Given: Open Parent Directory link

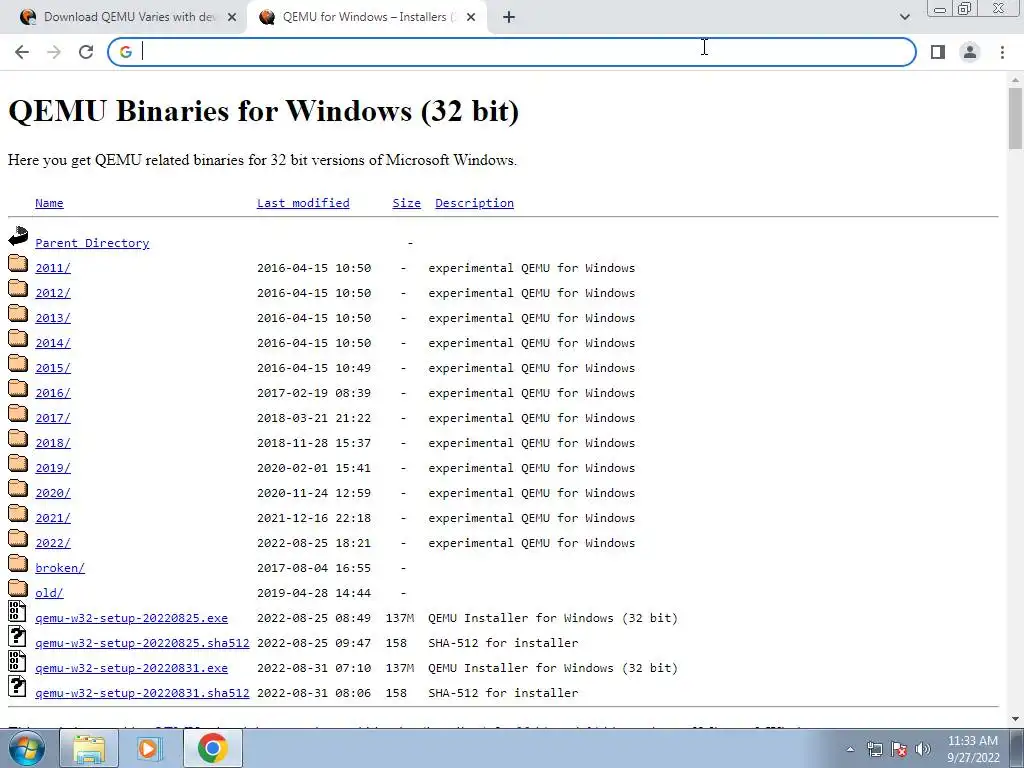Looking at the screenshot, I should click(x=92, y=243).
